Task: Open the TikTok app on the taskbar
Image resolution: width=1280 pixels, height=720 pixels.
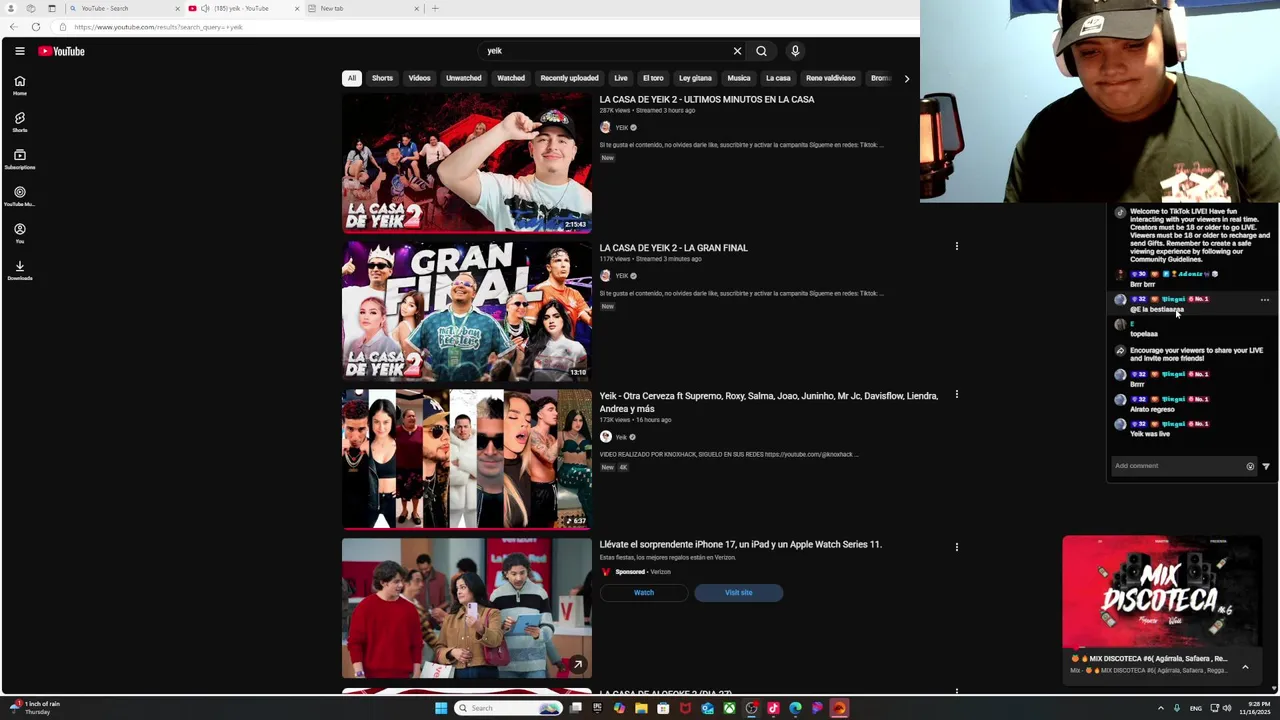Action: (x=773, y=708)
